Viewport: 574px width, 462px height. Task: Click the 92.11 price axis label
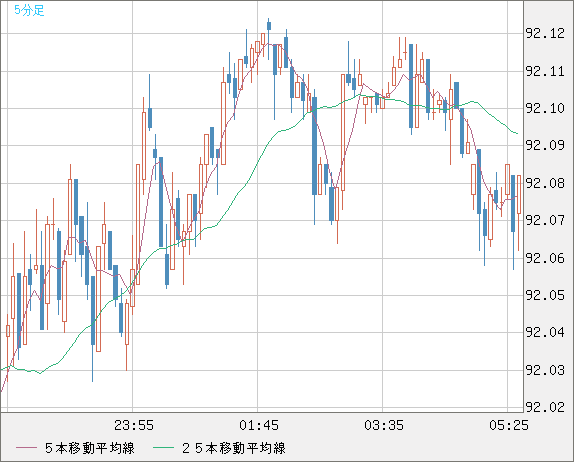coord(545,71)
